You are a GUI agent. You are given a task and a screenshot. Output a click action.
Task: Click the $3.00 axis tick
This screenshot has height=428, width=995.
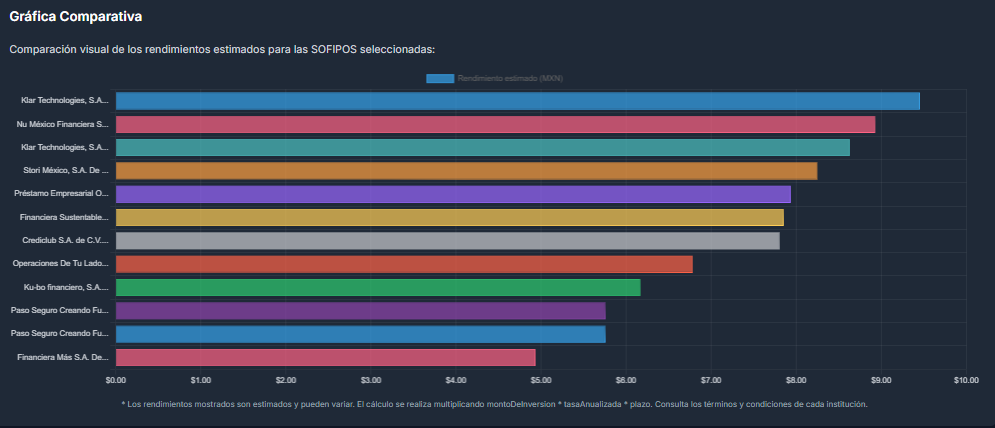pyautogui.click(x=371, y=380)
